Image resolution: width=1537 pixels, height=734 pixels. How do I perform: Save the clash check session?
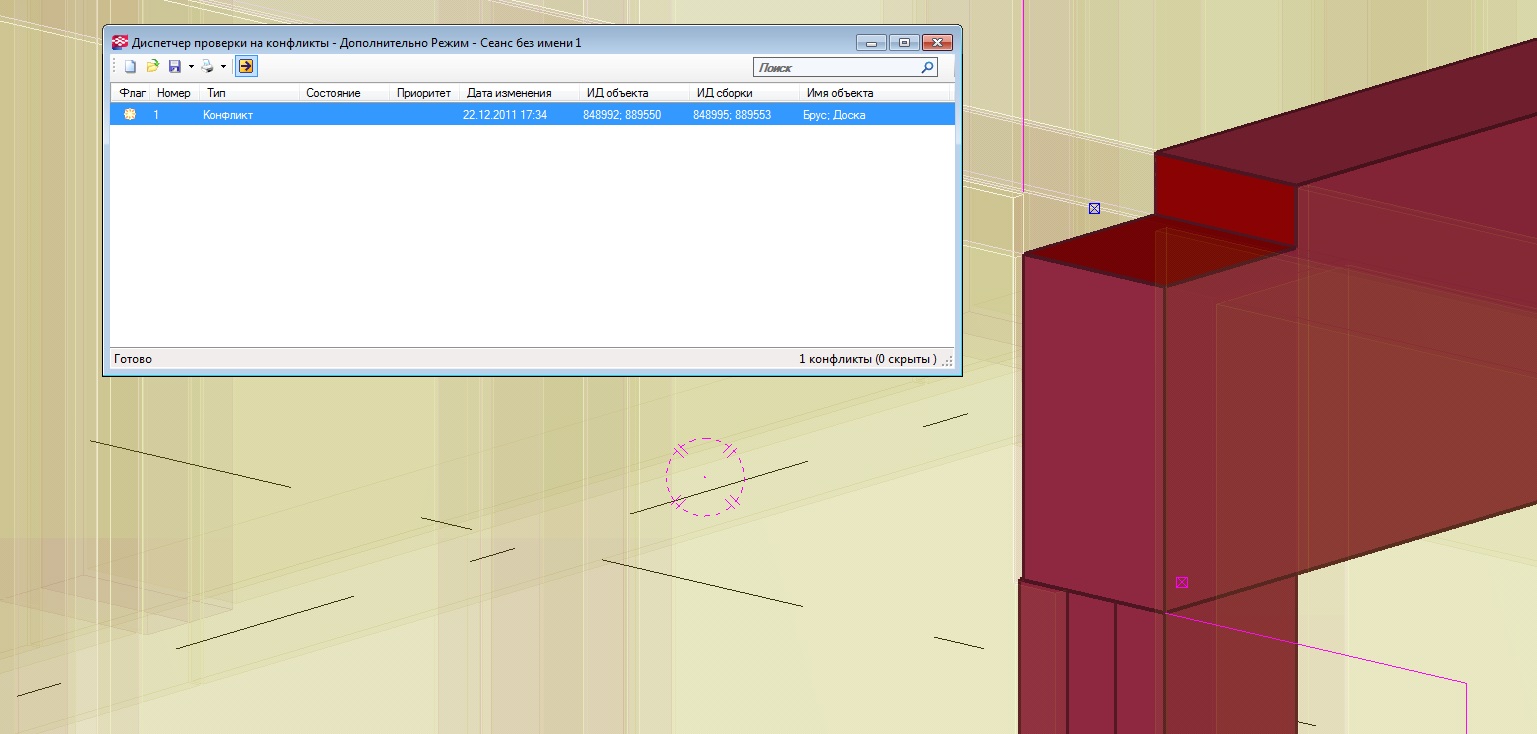175,67
